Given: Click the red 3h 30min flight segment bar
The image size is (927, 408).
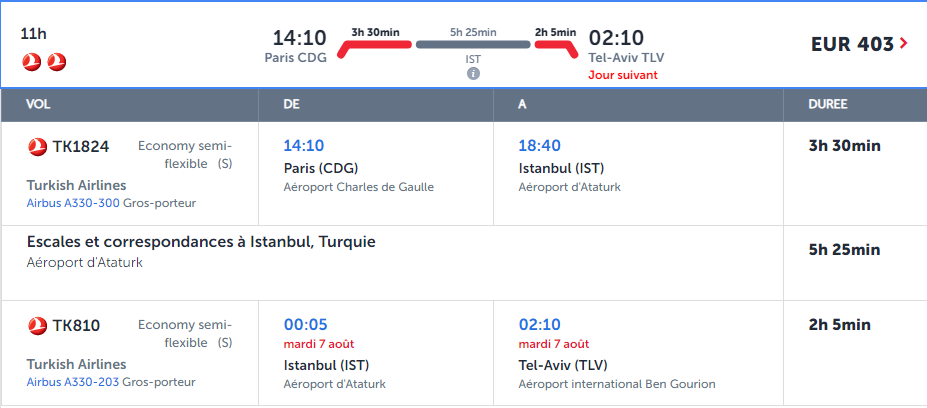Looking at the screenshot, I should (x=374, y=46).
